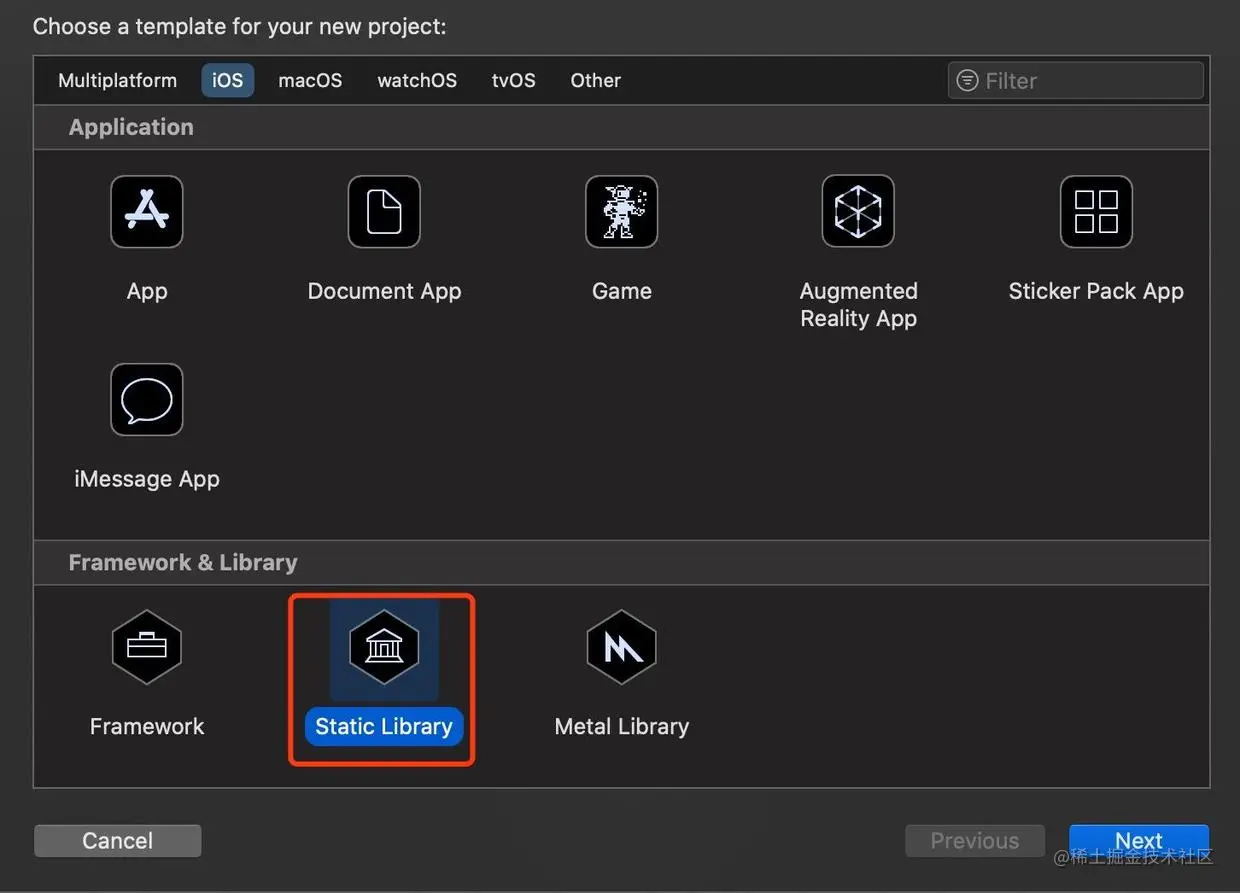Choose the iMessage App template icon
Image resolution: width=1240 pixels, height=893 pixels.
click(147, 399)
